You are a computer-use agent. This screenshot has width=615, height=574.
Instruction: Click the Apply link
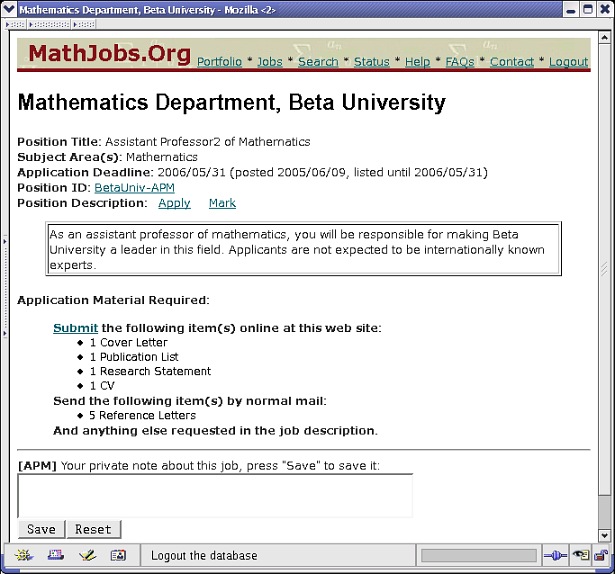pyautogui.click(x=175, y=203)
